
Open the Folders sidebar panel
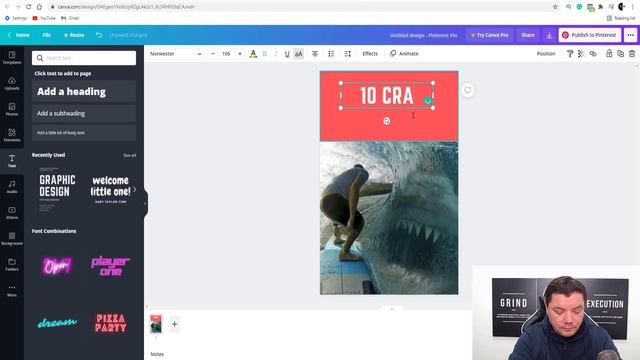pos(12,264)
